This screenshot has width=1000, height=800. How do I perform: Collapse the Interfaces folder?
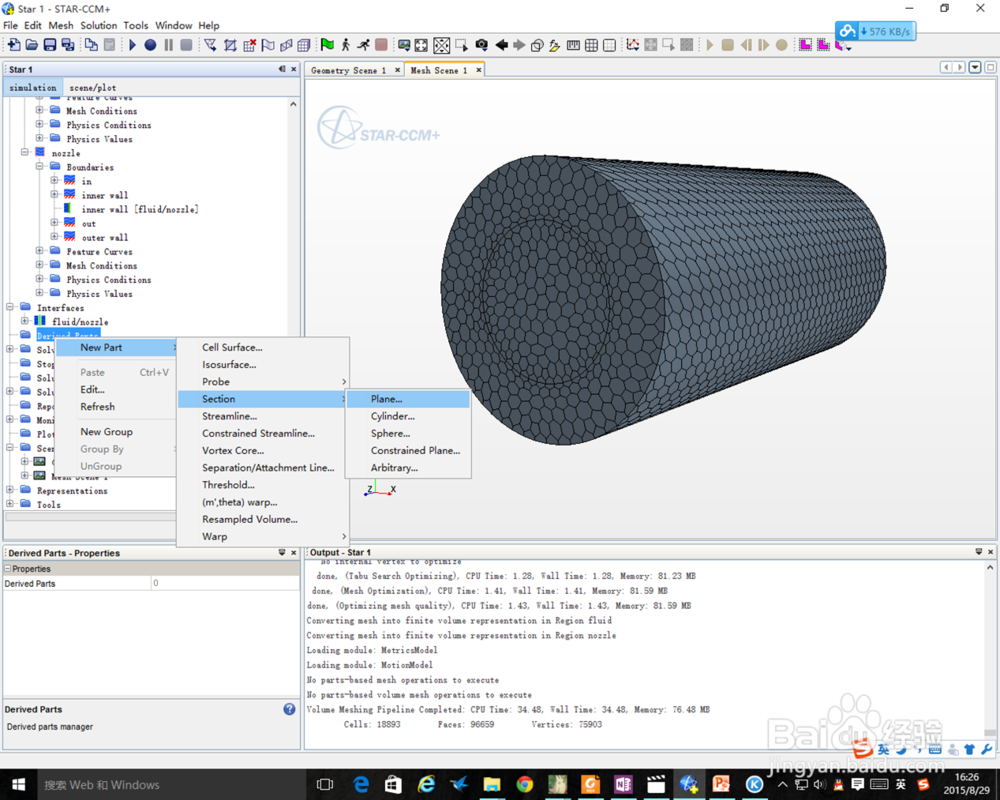[x=10, y=307]
